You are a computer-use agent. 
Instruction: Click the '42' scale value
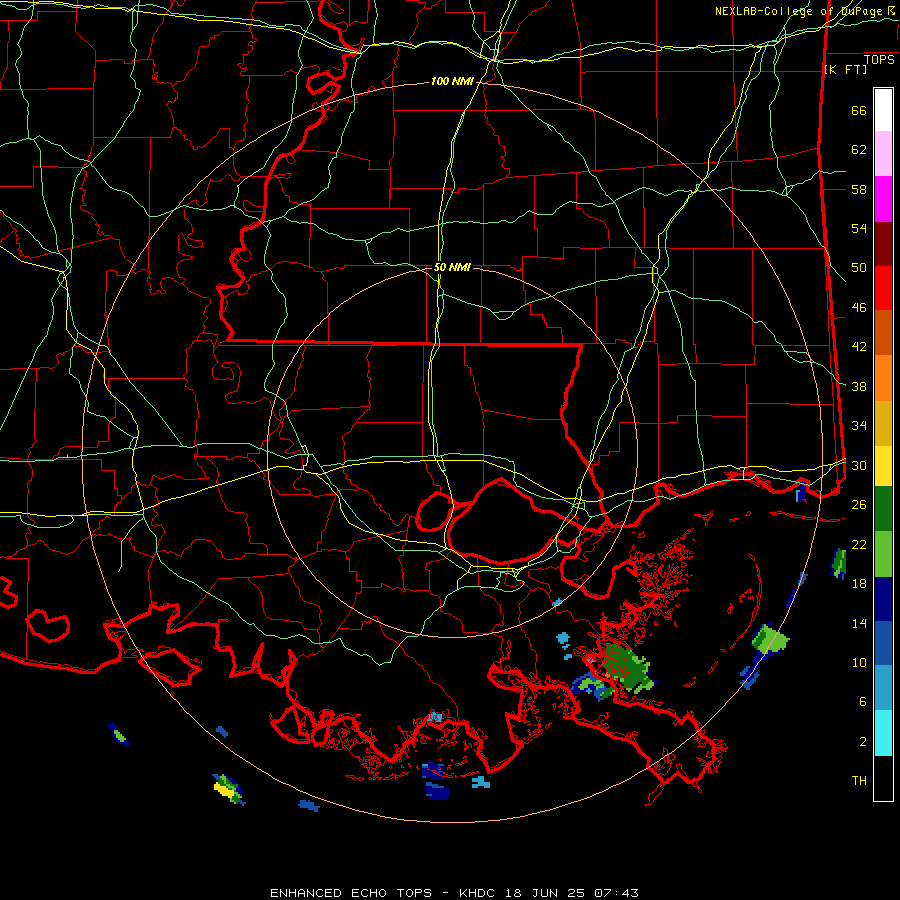coord(859,347)
